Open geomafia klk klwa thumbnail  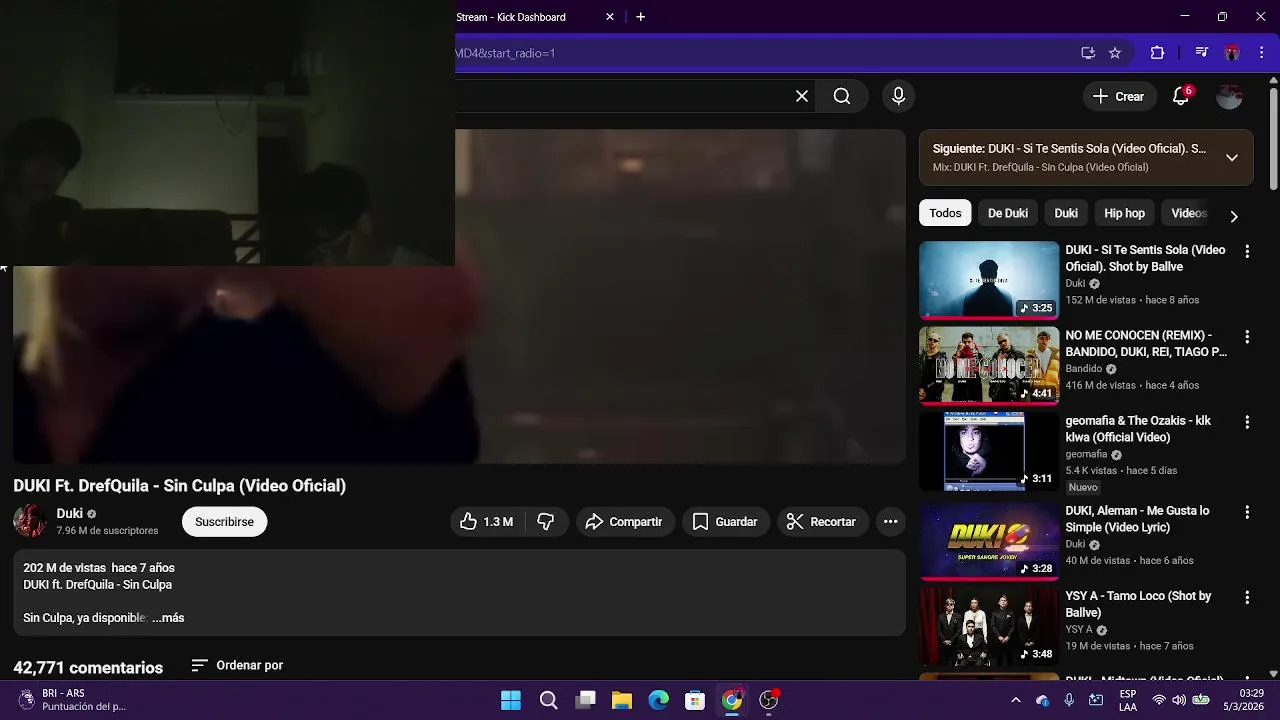pos(989,451)
